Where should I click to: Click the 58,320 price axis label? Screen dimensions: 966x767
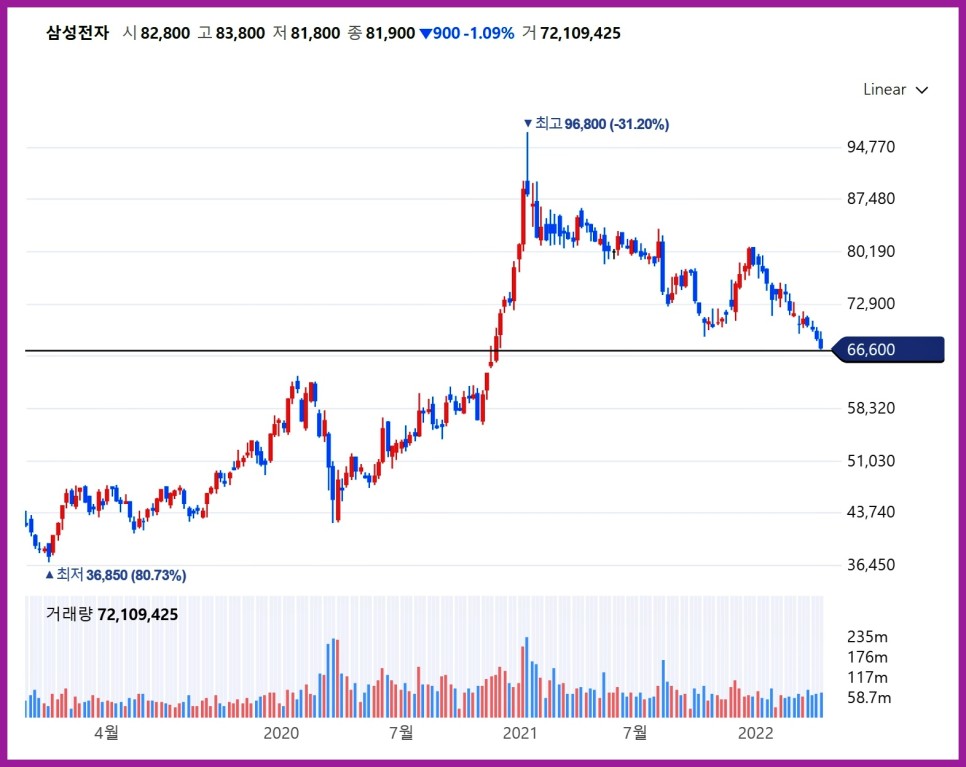pos(871,408)
